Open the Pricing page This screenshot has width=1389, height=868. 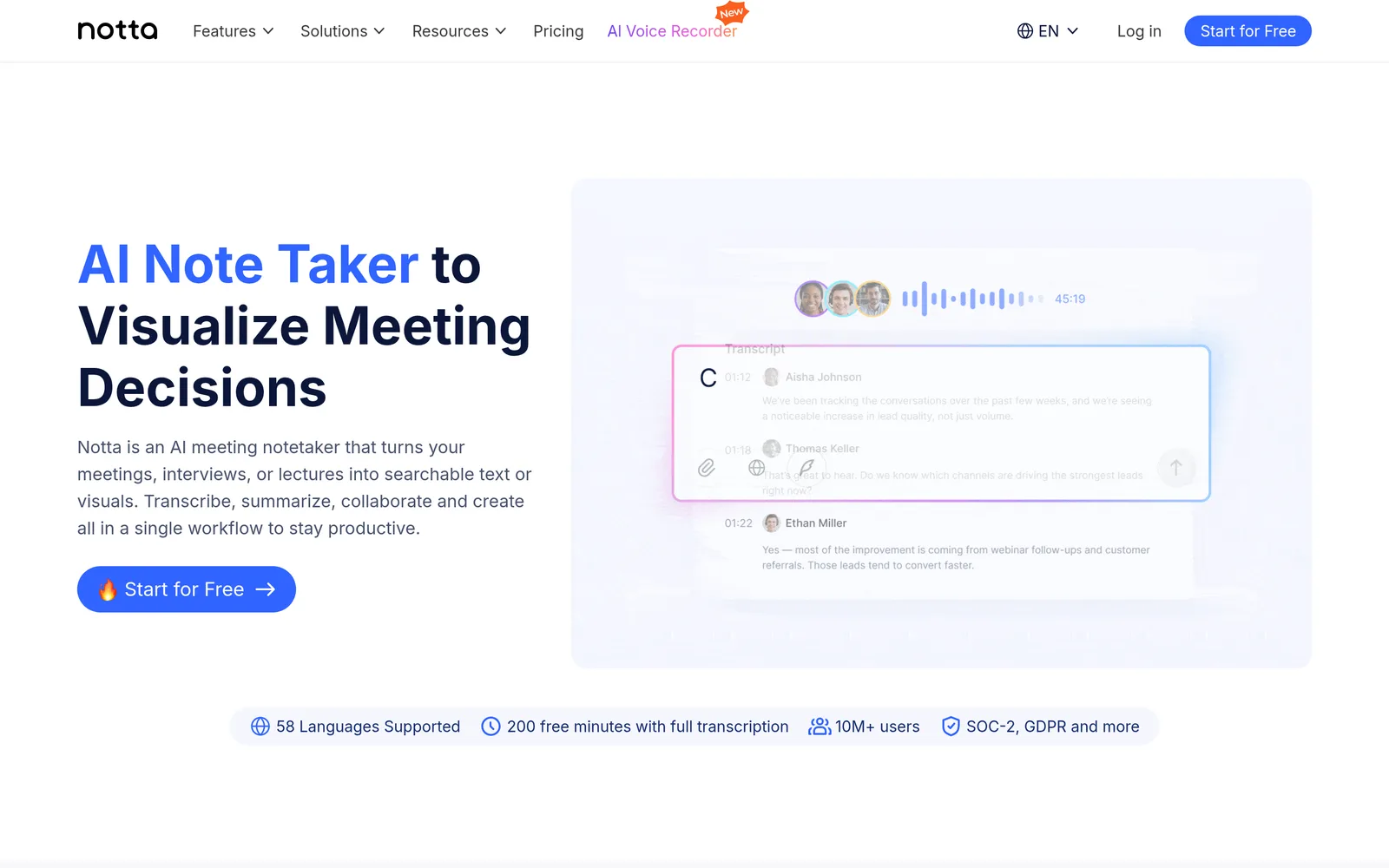click(x=558, y=31)
